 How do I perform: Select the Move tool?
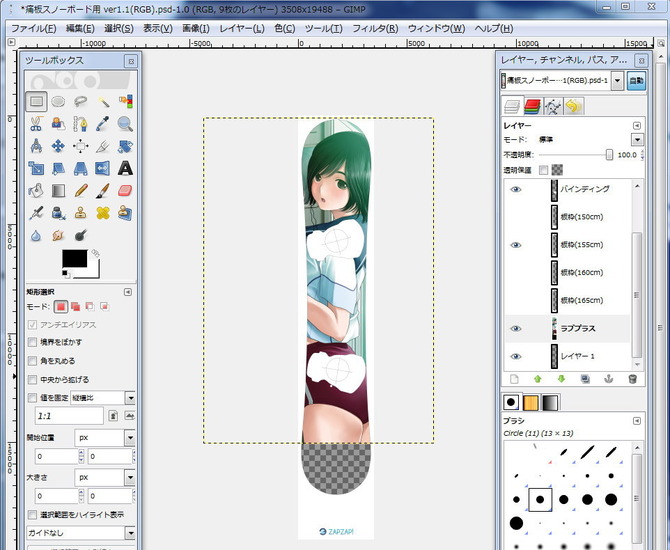tap(59, 146)
